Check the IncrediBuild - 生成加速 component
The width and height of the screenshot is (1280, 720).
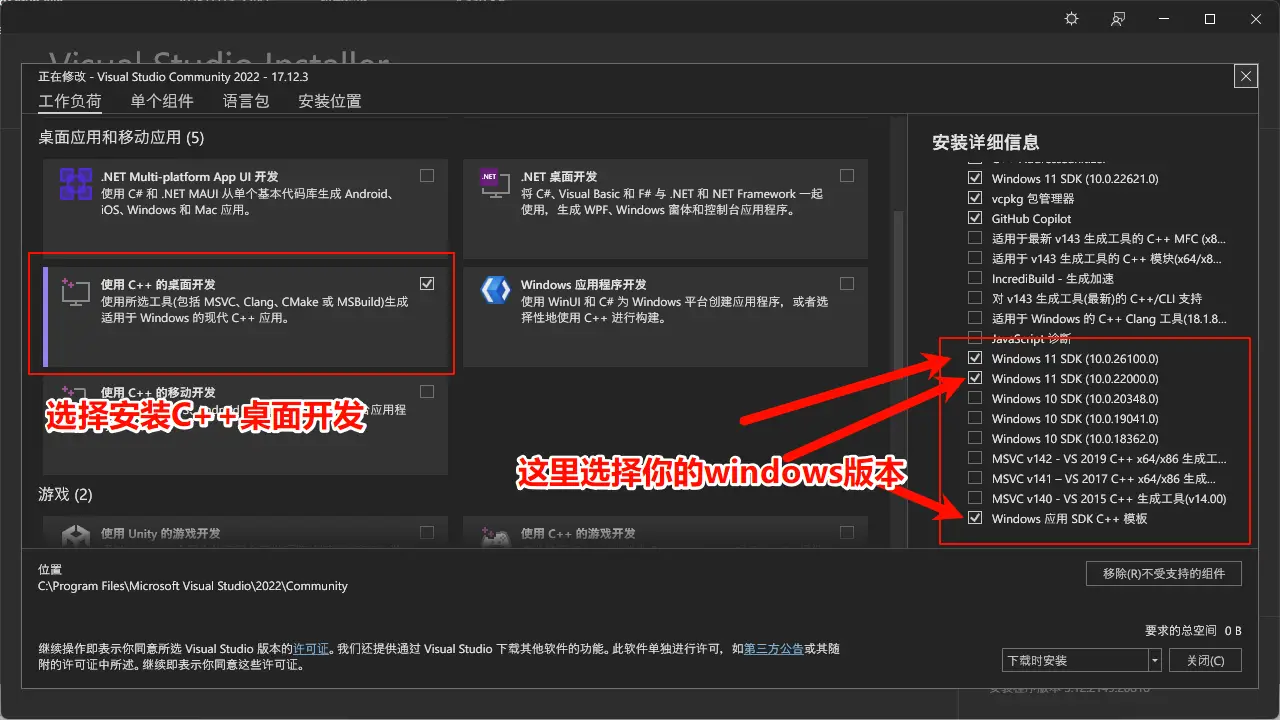pyautogui.click(x=975, y=278)
